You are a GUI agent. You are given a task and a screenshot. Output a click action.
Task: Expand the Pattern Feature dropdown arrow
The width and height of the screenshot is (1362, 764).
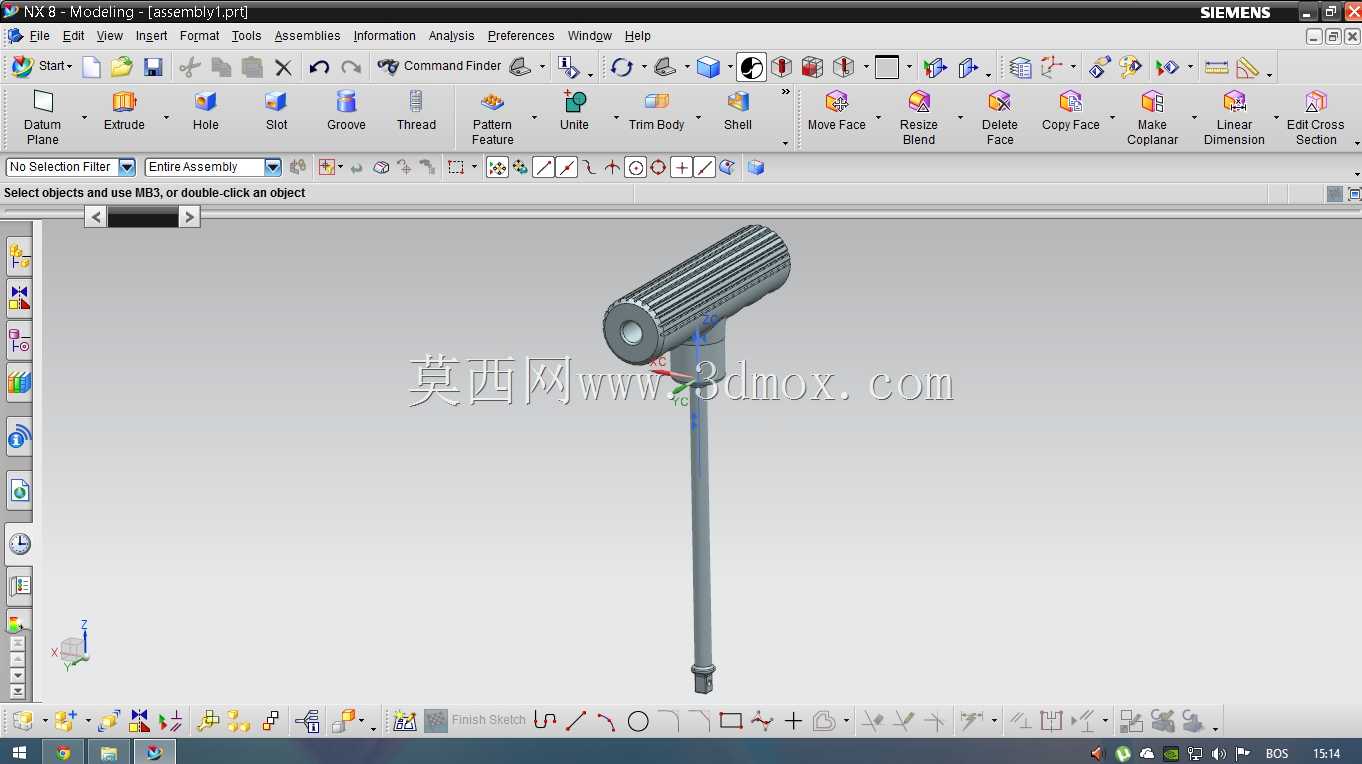(x=534, y=118)
